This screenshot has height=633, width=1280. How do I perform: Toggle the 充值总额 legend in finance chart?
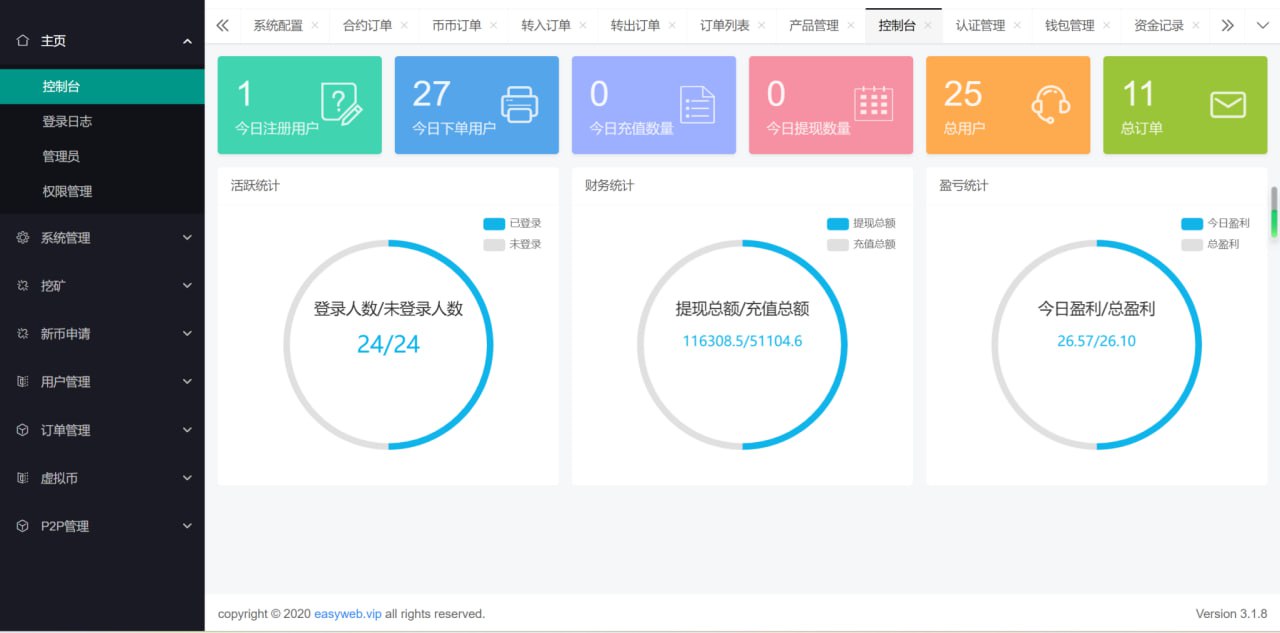(x=861, y=244)
